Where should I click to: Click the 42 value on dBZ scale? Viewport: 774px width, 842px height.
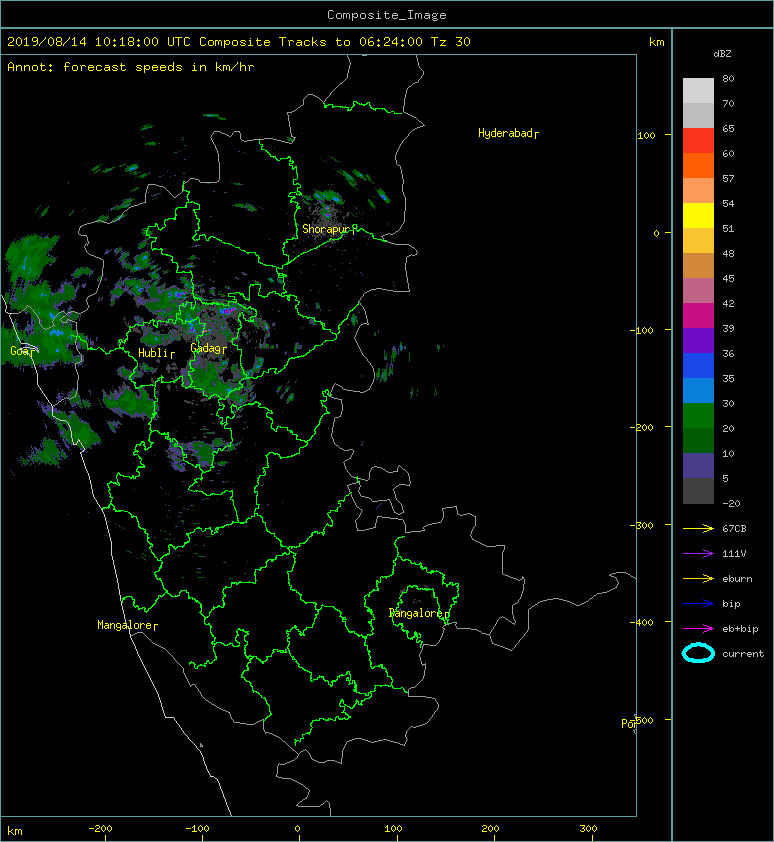point(728,303)
